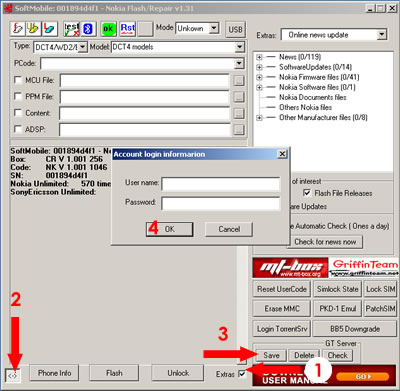Click the browse button for PPM File
This screenshot has height=391, width=400.
[x=239, y=97]
